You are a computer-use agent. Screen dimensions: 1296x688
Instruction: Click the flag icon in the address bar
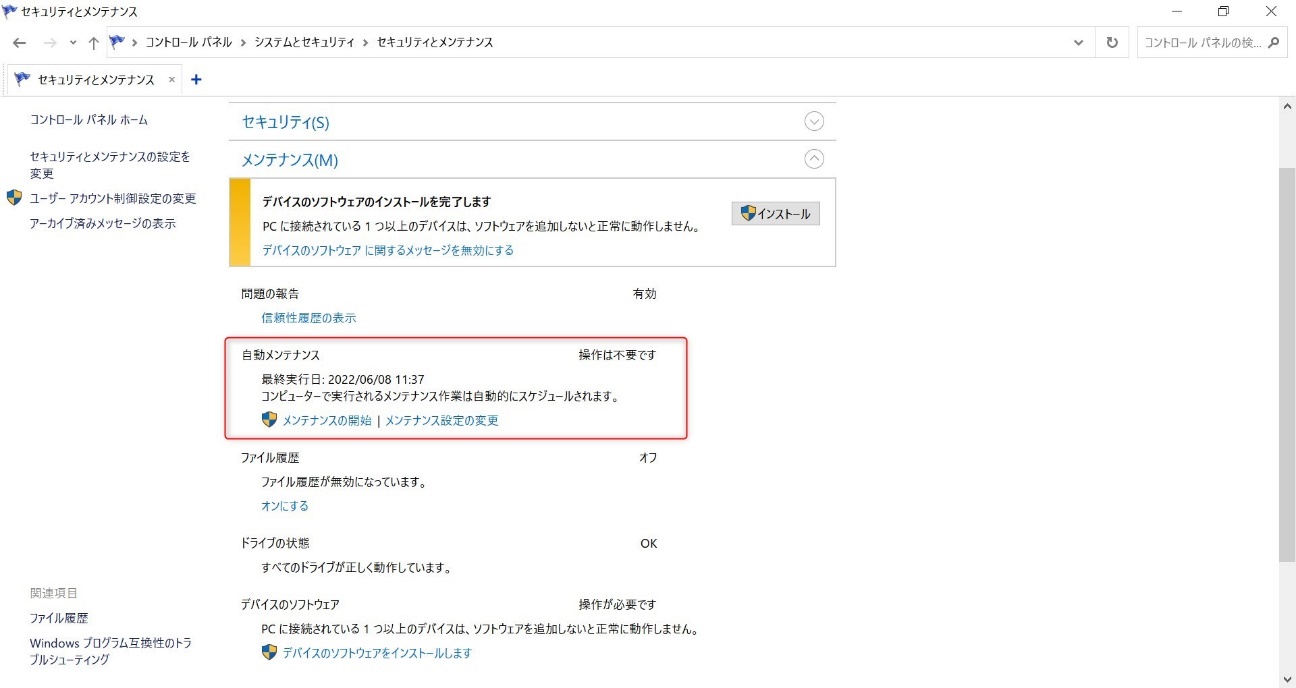coord(119,42)
